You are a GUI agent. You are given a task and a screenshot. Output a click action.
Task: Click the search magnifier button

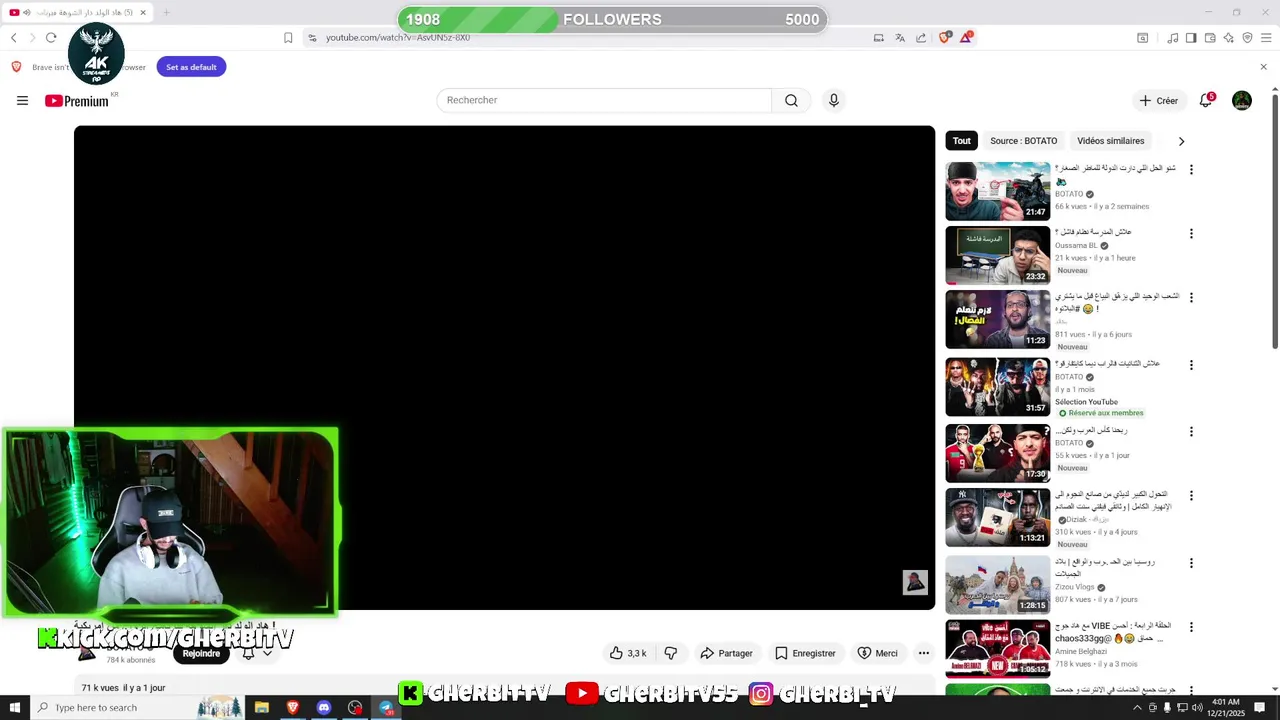coord(791,100)
